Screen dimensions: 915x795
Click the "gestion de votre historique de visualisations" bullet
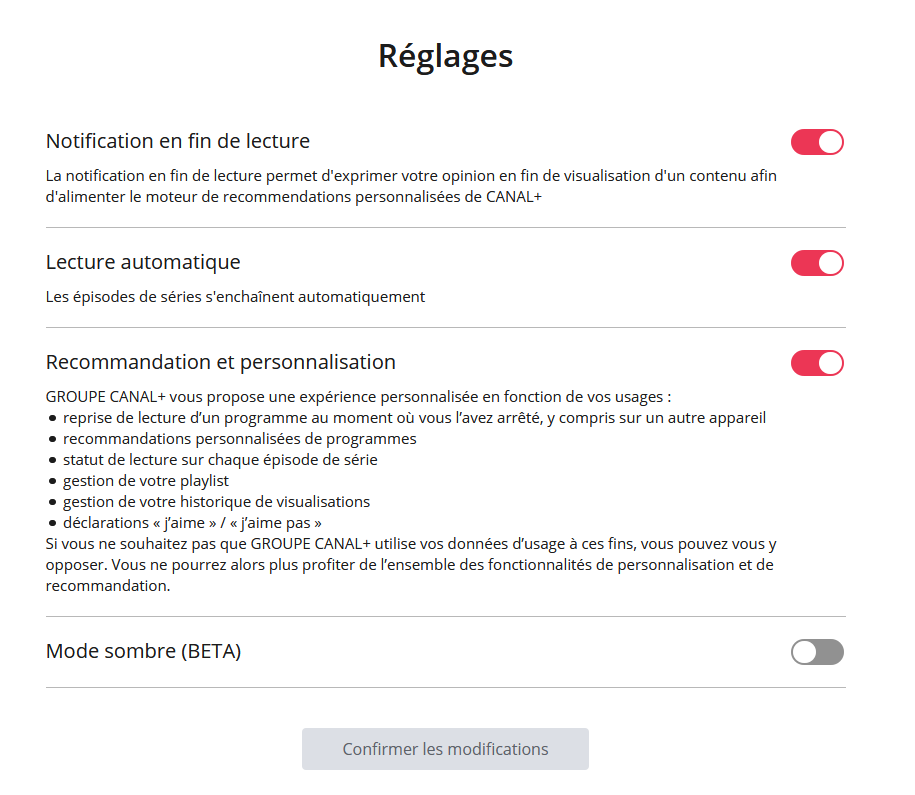pyautogui.click(x=216, y=502)
